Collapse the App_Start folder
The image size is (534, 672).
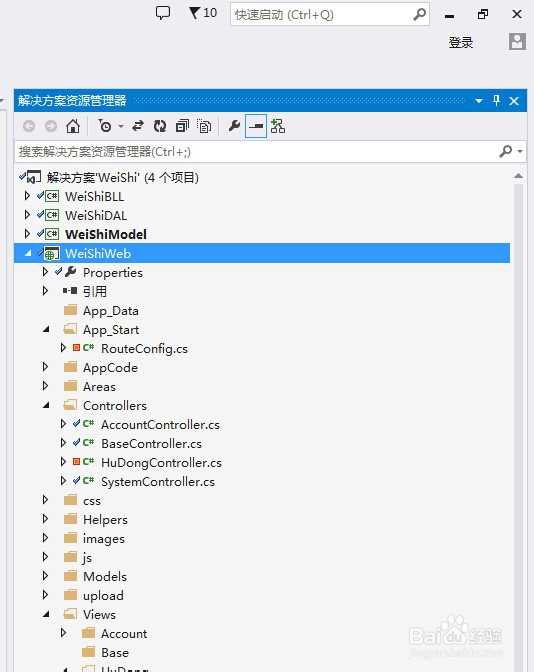[x=46, y=330]
